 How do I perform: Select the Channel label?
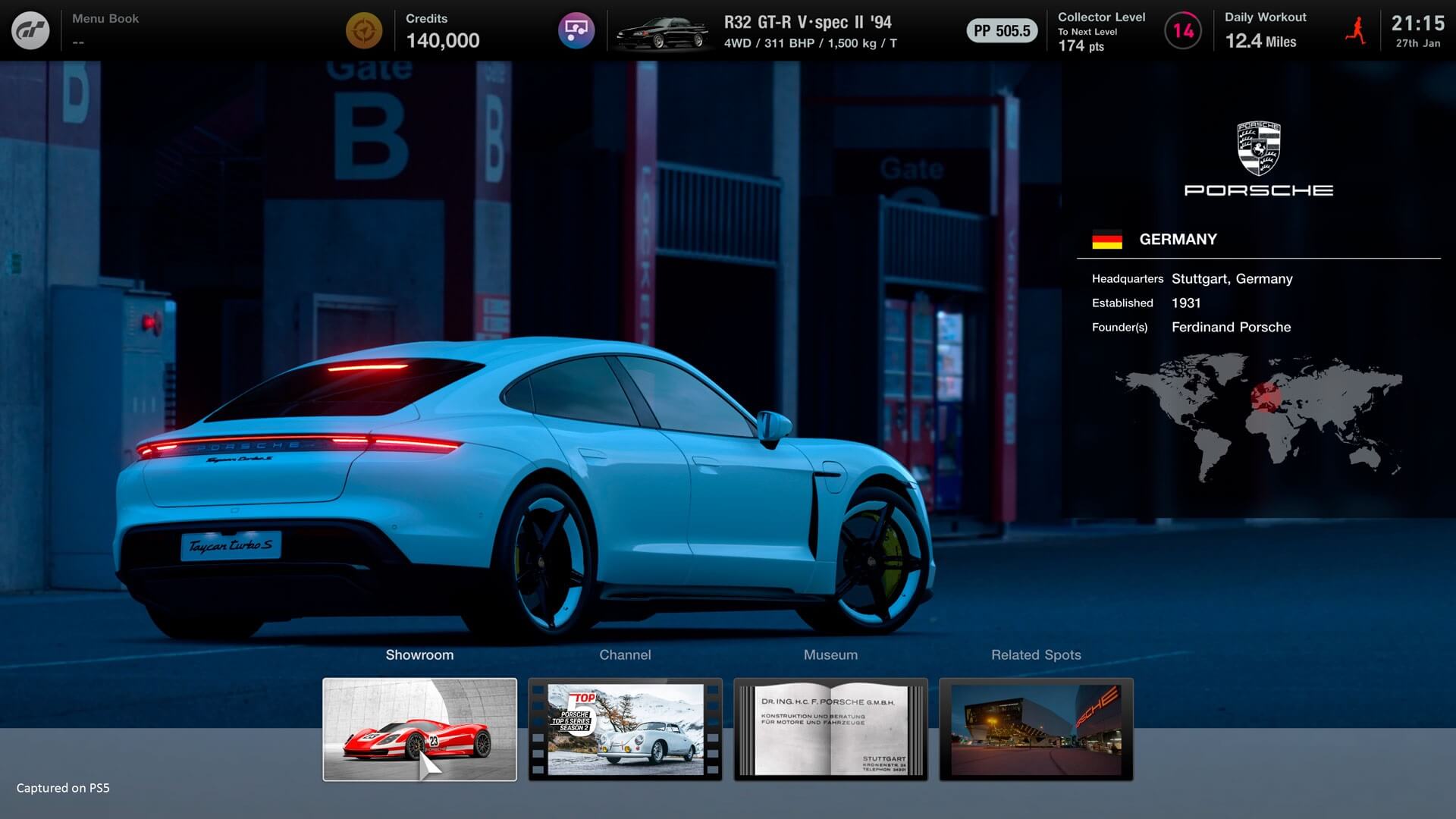click(x=625, y=654)
